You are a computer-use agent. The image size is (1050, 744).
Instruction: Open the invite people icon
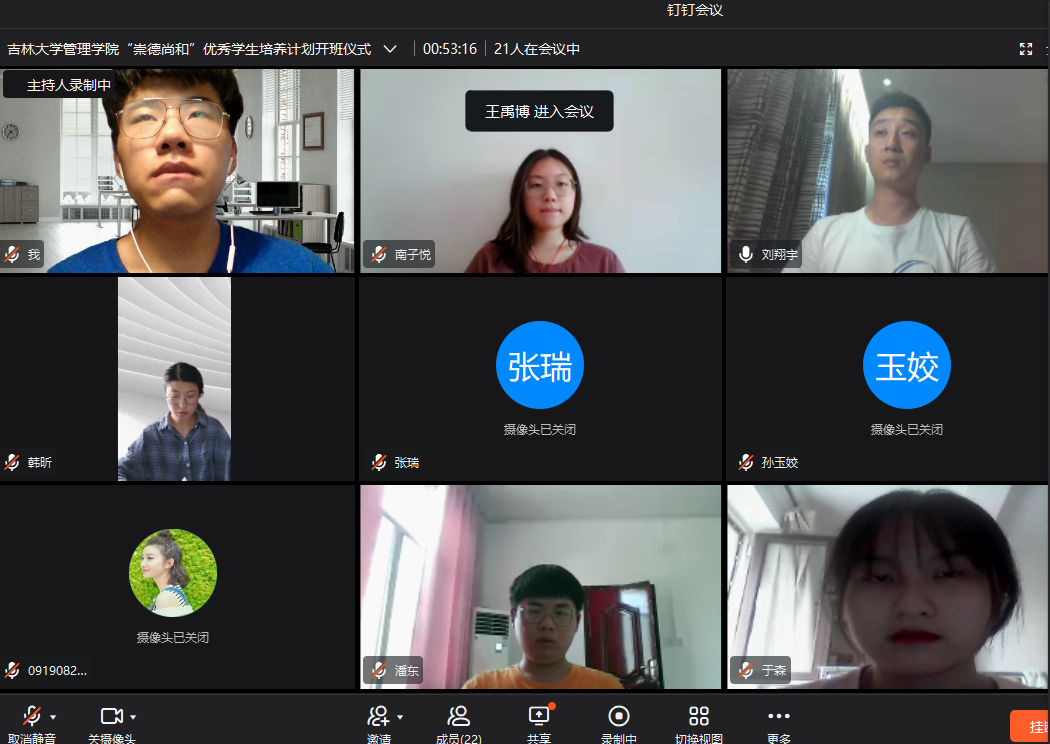[x=378, y=716]
